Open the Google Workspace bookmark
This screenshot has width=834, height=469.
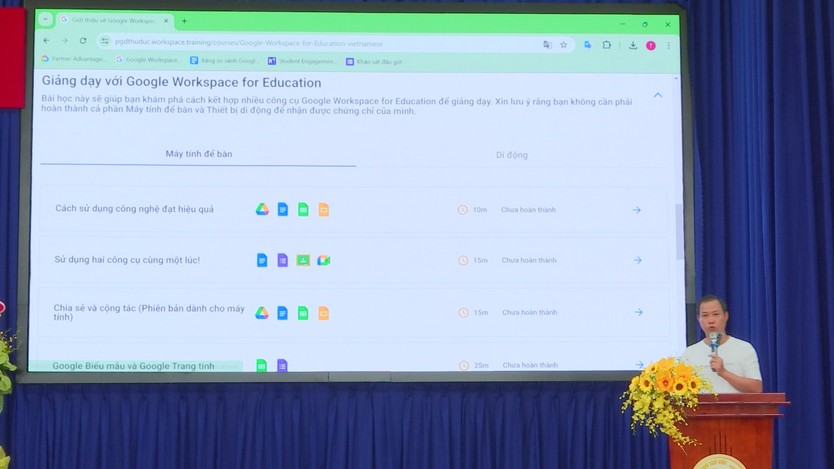pyautogui.click(x=147, y=60)
